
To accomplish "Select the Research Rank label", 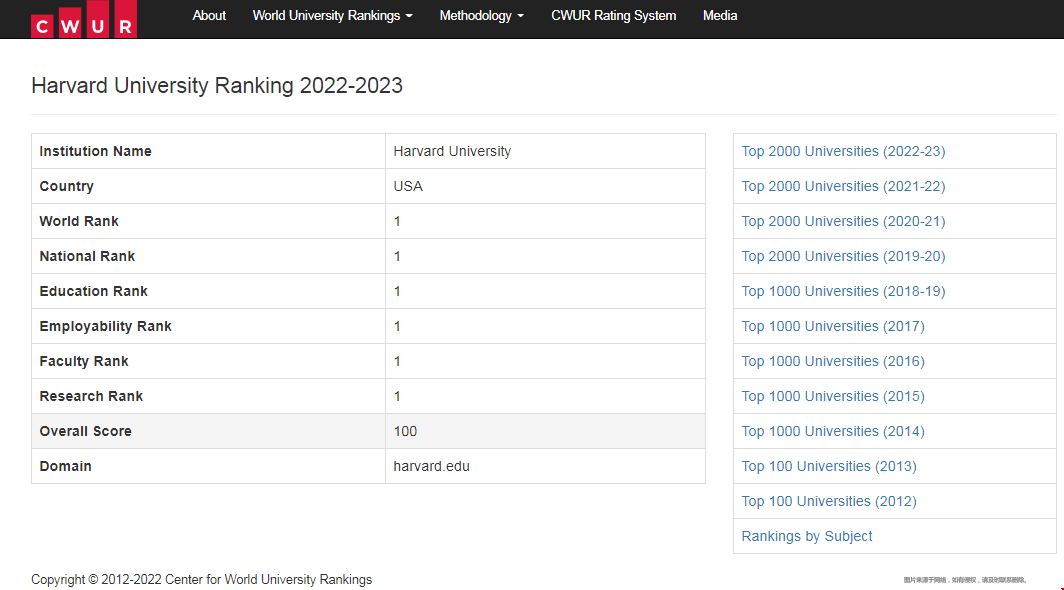I will pyautogui.click(x=91, y=397).
